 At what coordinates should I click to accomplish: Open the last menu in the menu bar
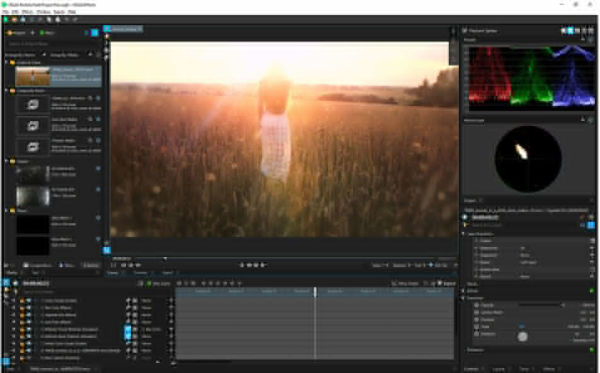[72, 12]
